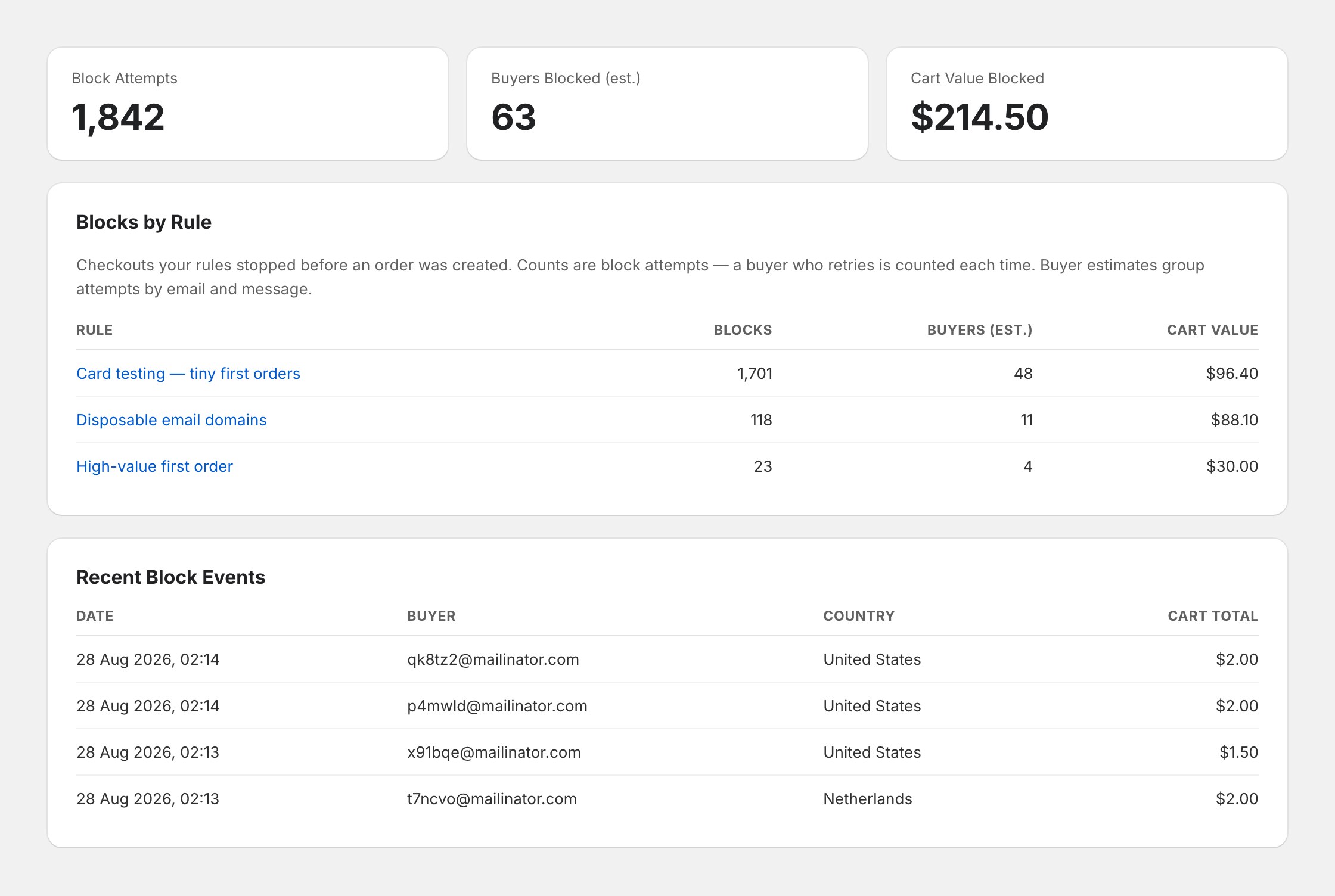
Task: Click the $2.00 total in the qk8tz2 row
Action: 1237,659
